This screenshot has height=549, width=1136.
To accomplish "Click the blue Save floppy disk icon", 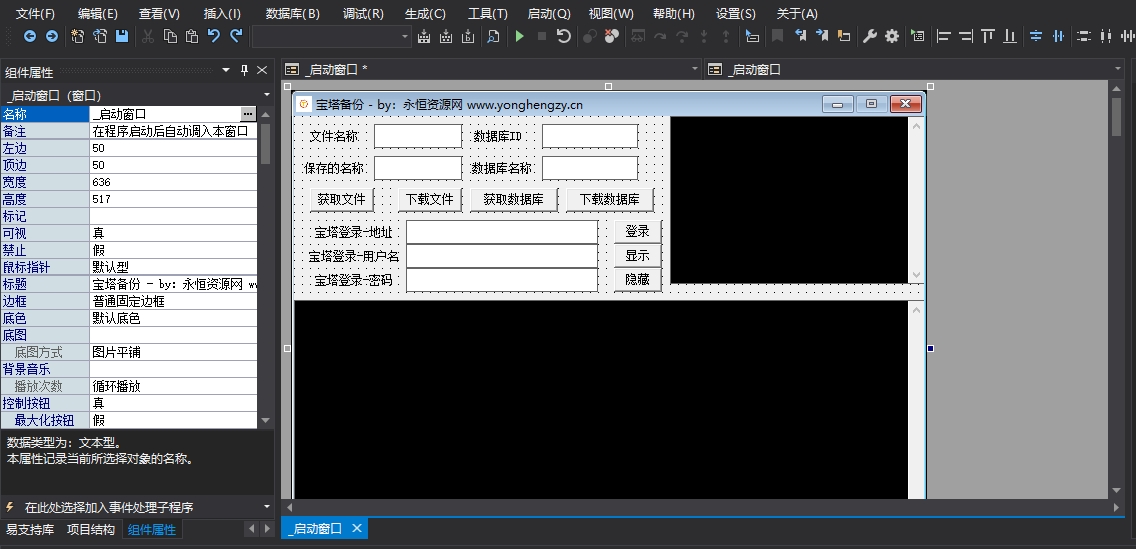I will [122, 36].
